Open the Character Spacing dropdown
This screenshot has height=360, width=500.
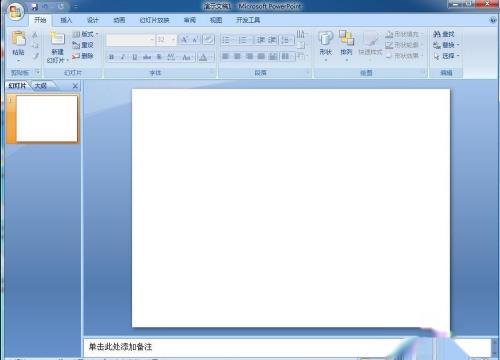(x=172, y=57)
